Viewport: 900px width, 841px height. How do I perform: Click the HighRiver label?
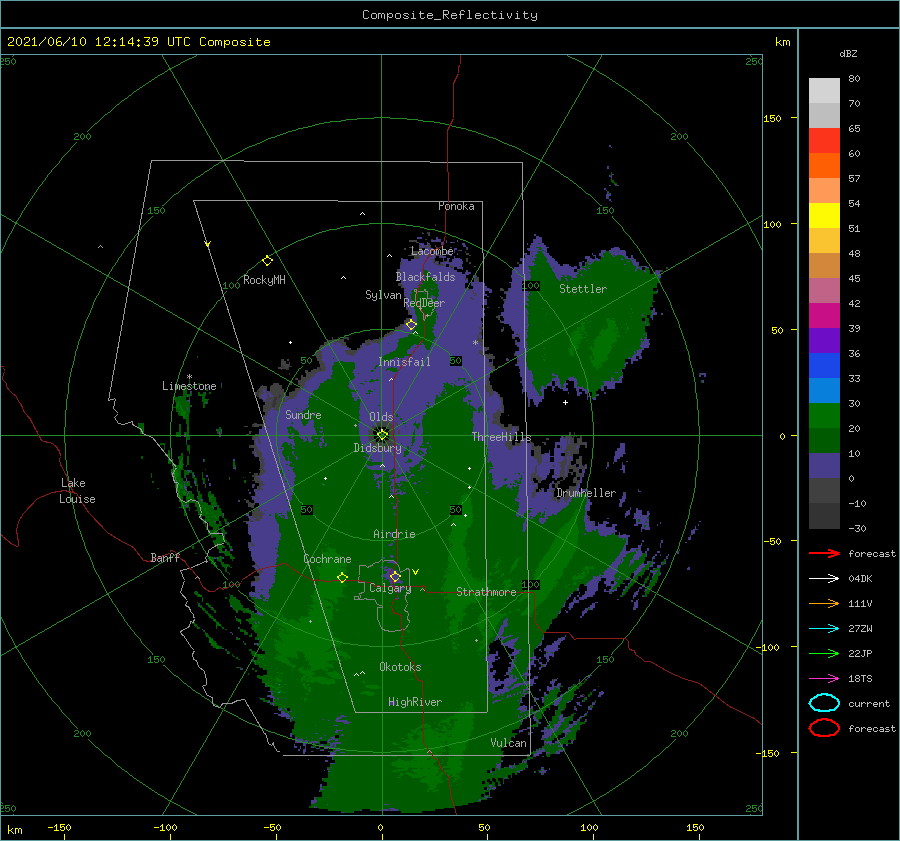click(414, 702)
